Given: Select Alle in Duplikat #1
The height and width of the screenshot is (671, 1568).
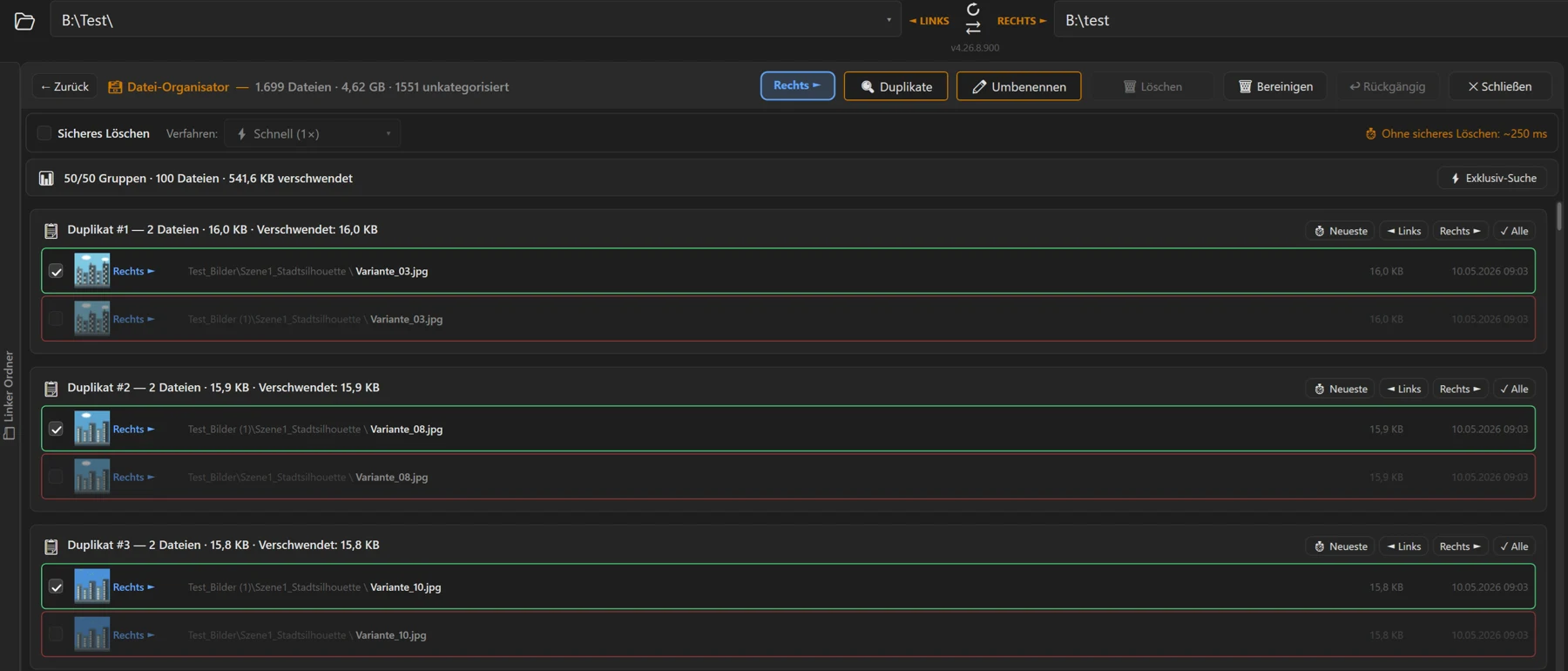Looking at the screenshot, I should (1514, 231).
